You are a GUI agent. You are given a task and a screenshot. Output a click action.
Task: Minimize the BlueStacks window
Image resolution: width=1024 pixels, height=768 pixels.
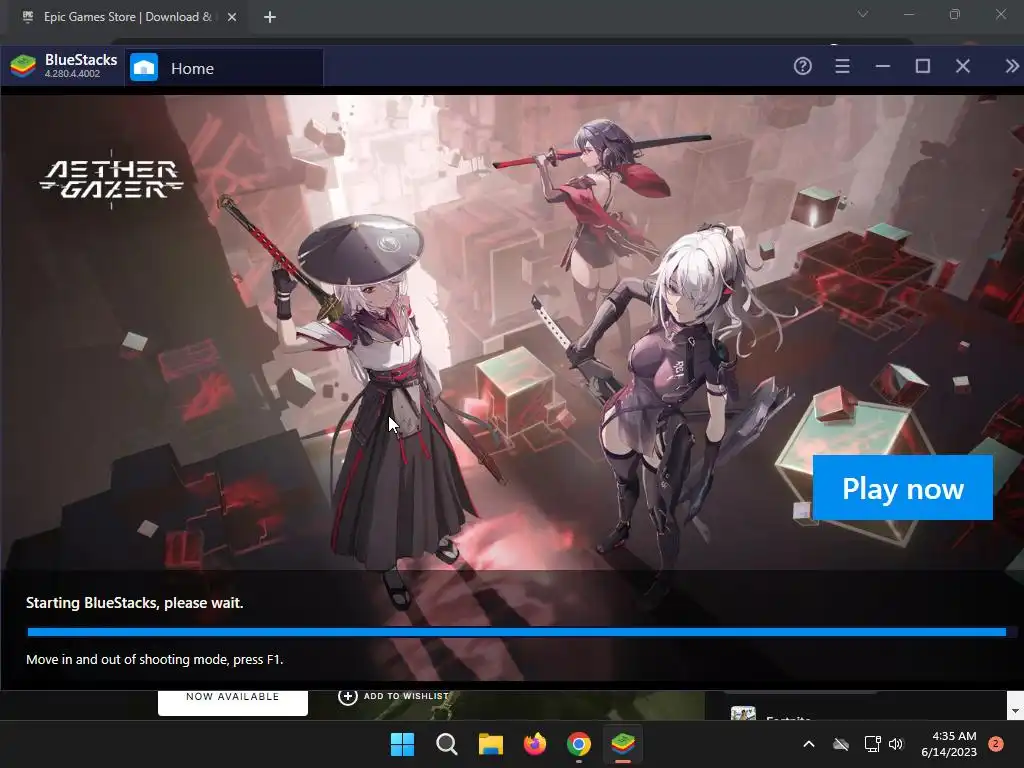[x=883, y=66]
